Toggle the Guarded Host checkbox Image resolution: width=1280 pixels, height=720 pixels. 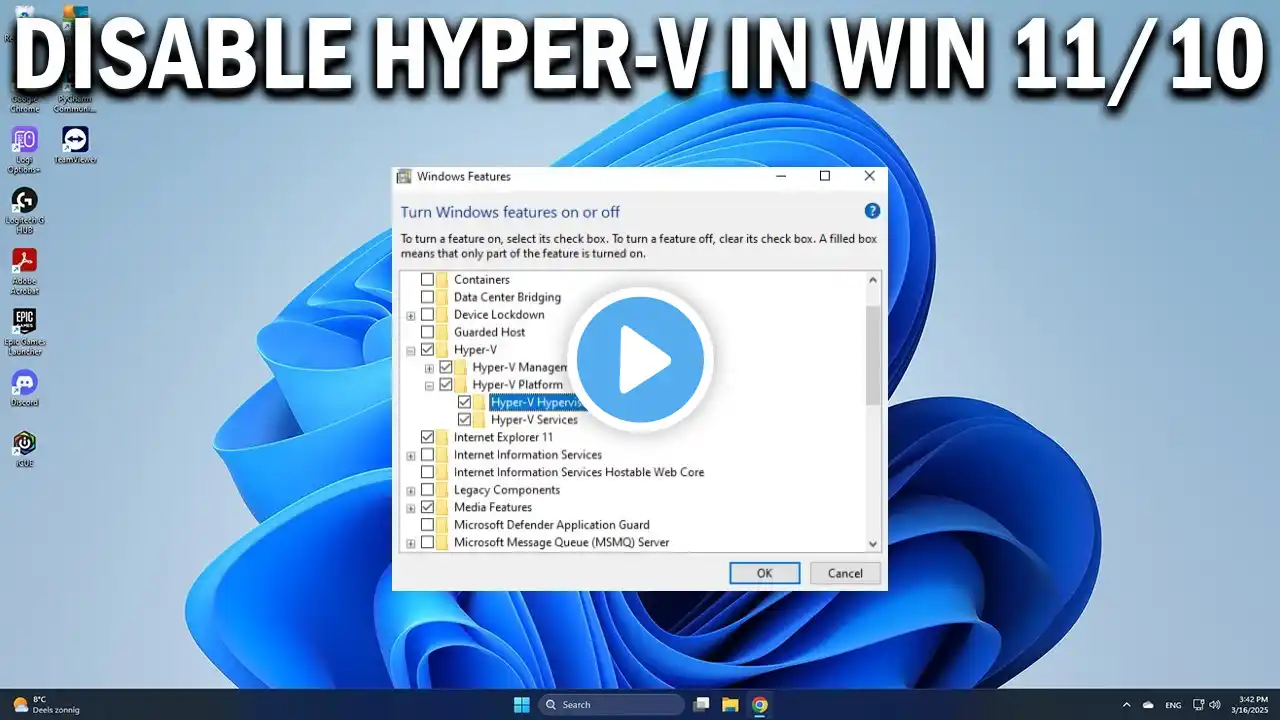[x=428, y=332]
